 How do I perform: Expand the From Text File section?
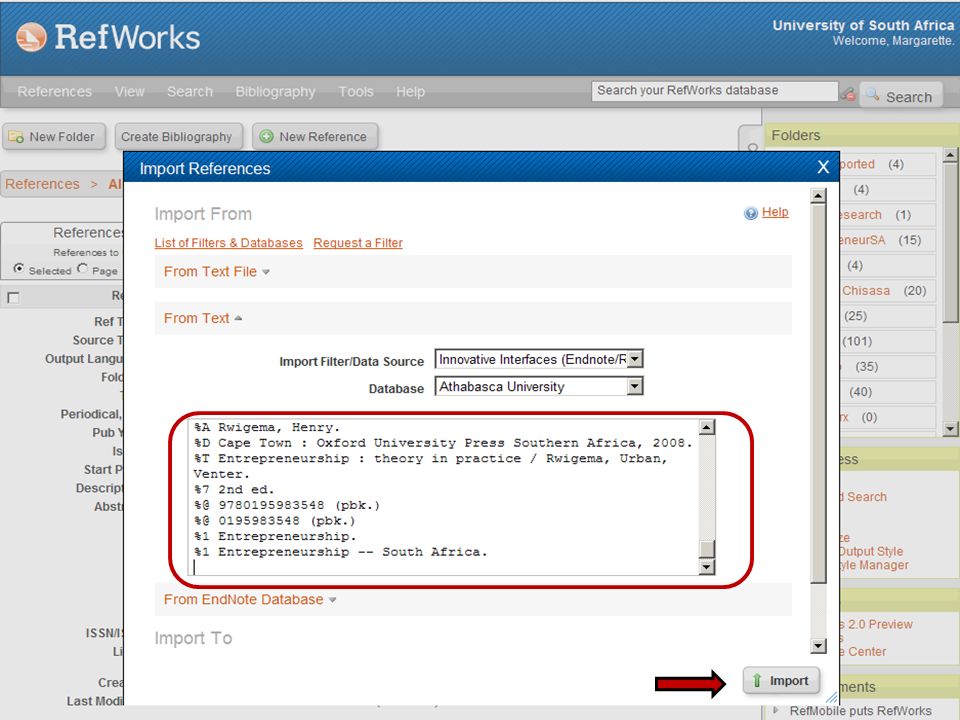point(216,271)
